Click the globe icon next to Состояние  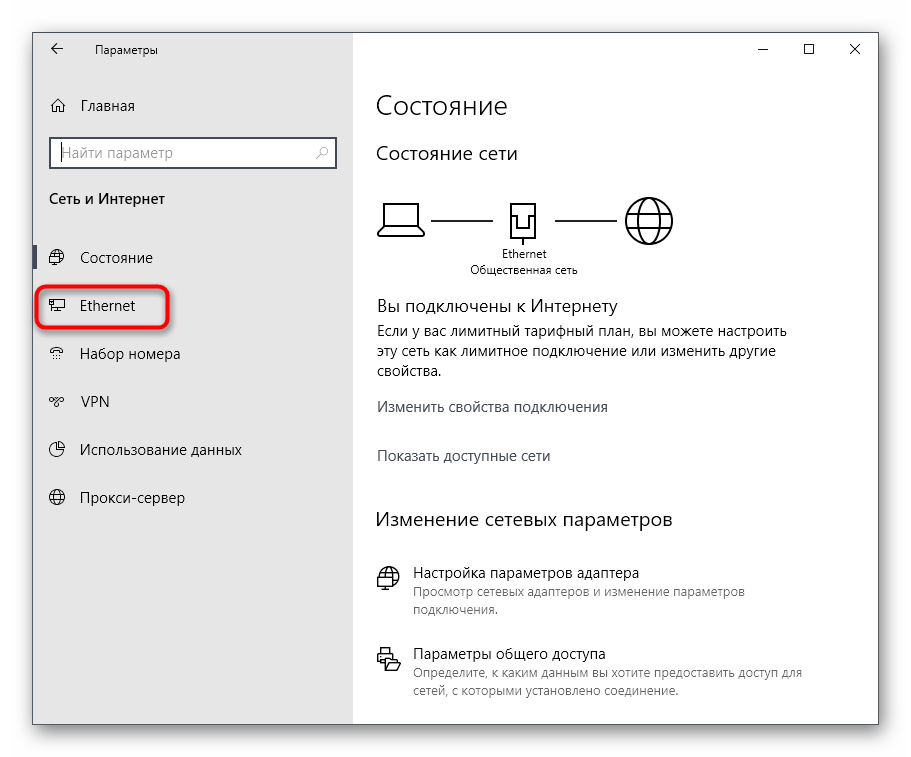tap(58, 258)
